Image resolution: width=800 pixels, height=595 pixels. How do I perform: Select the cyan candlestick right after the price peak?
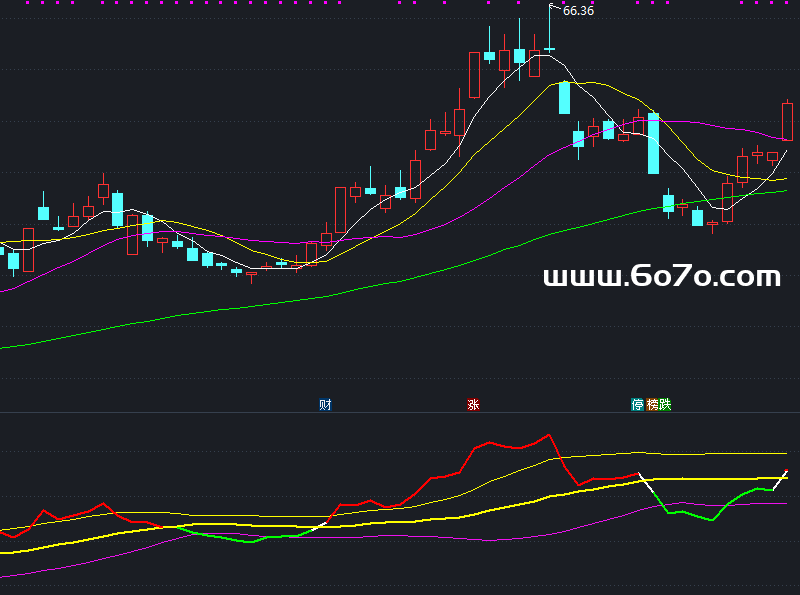tap(564, 98)
